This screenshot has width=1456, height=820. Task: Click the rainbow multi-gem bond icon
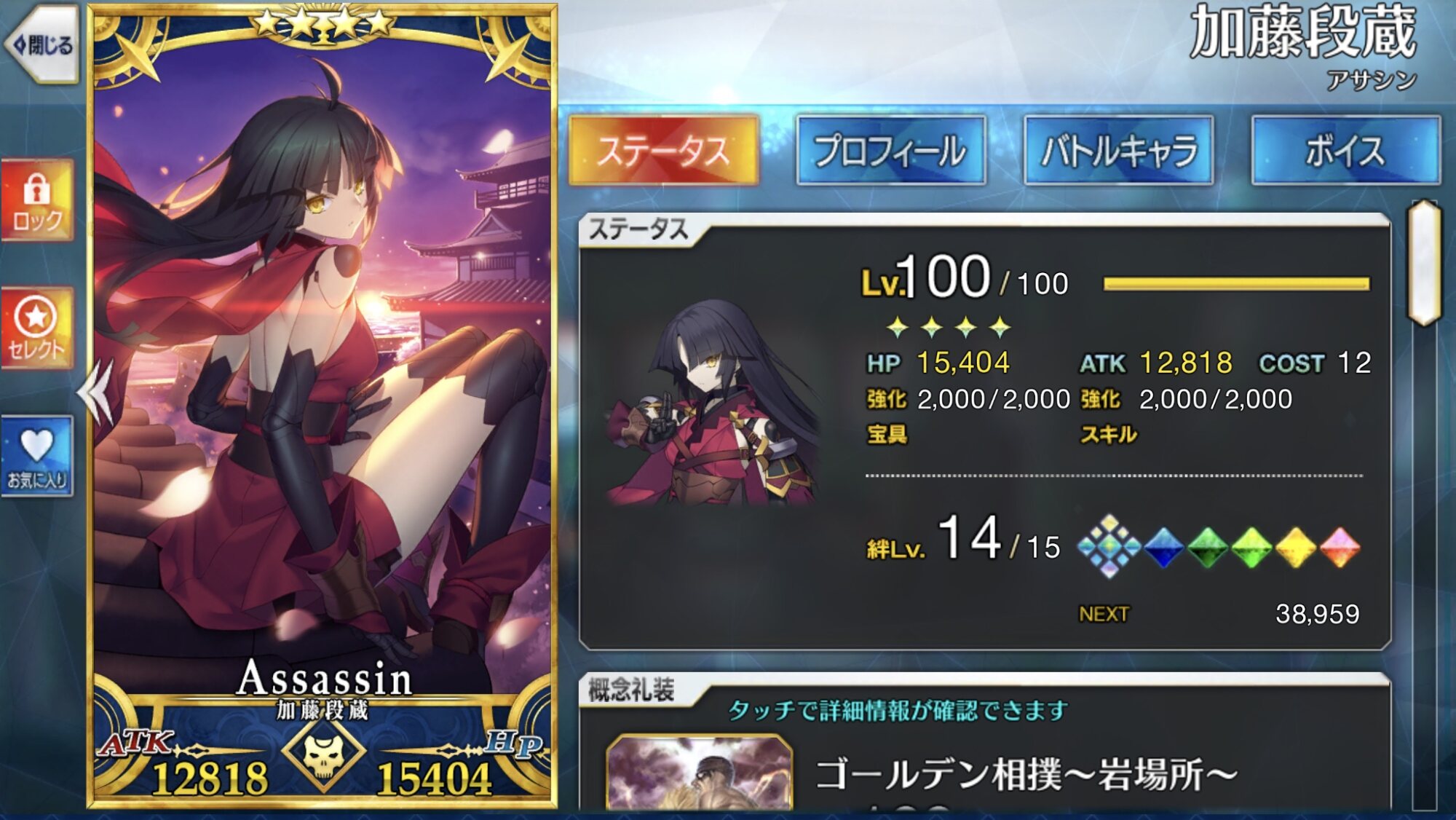pos(1109,546)
